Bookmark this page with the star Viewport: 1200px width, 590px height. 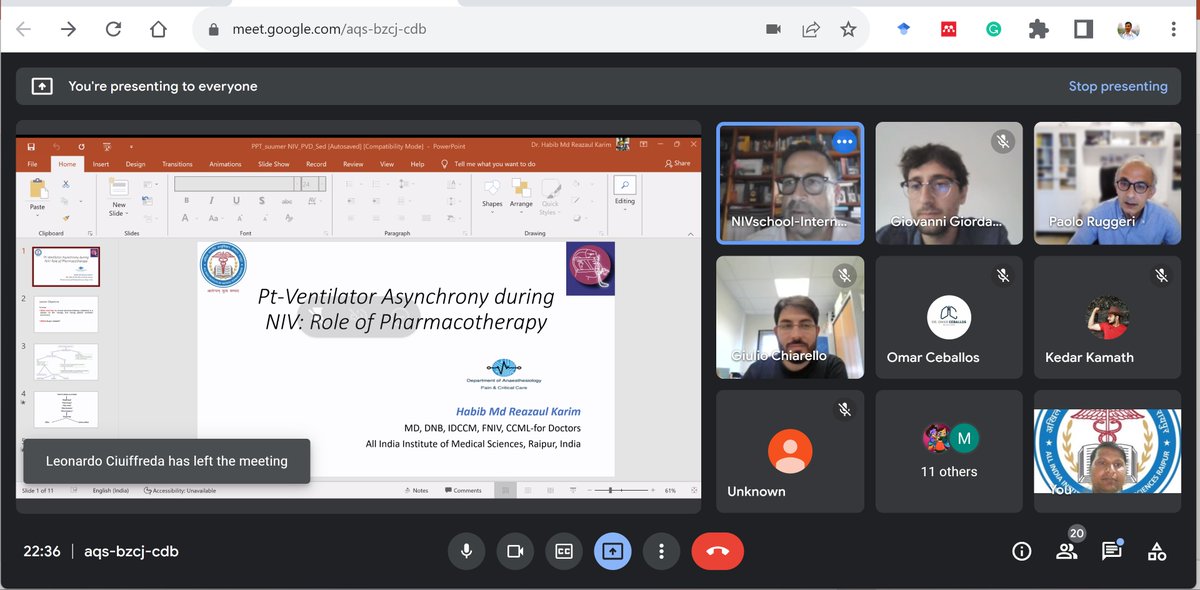(x=848, y=29)
